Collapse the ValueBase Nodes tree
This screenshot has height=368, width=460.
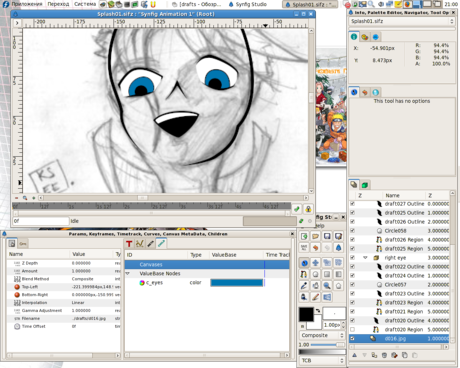tap(128, 273)
